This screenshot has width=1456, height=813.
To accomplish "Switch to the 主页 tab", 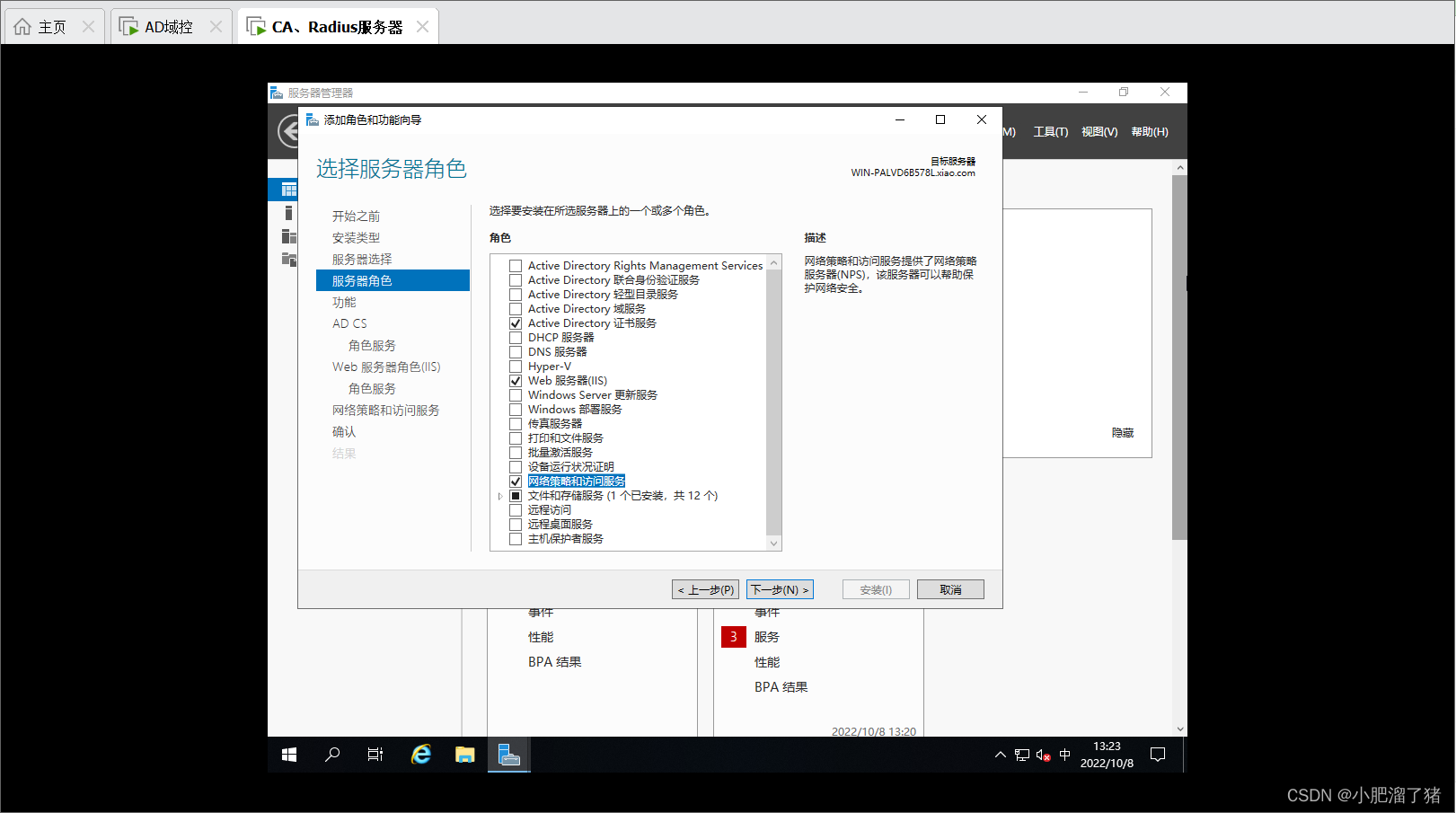I will 53,27.
